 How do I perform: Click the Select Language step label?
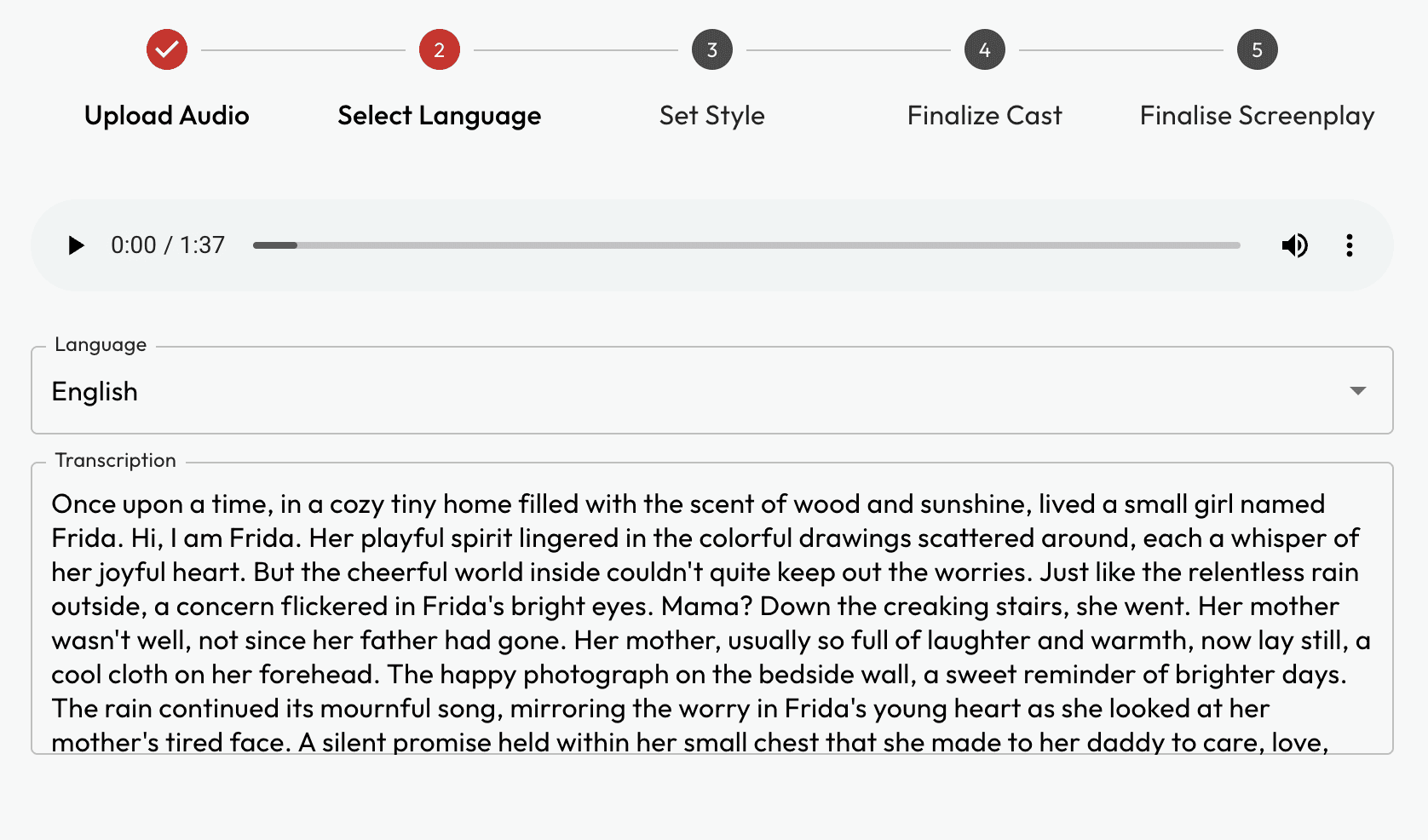coord(440,116)
